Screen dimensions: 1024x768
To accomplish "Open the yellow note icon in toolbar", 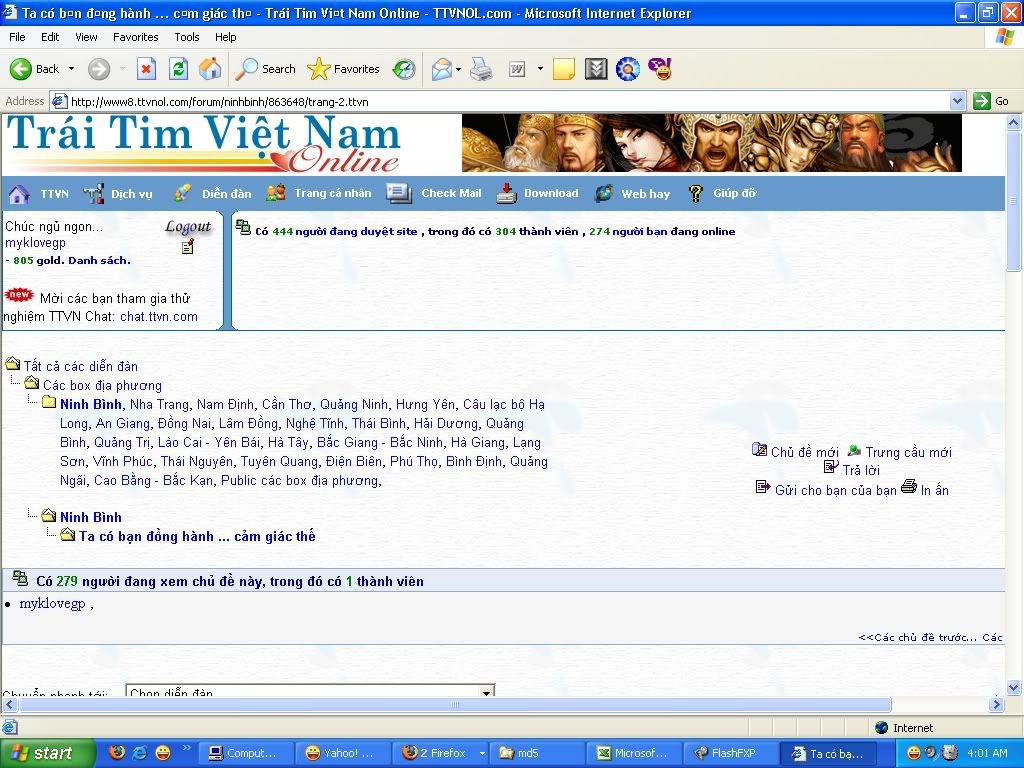I will pos(564,69).
